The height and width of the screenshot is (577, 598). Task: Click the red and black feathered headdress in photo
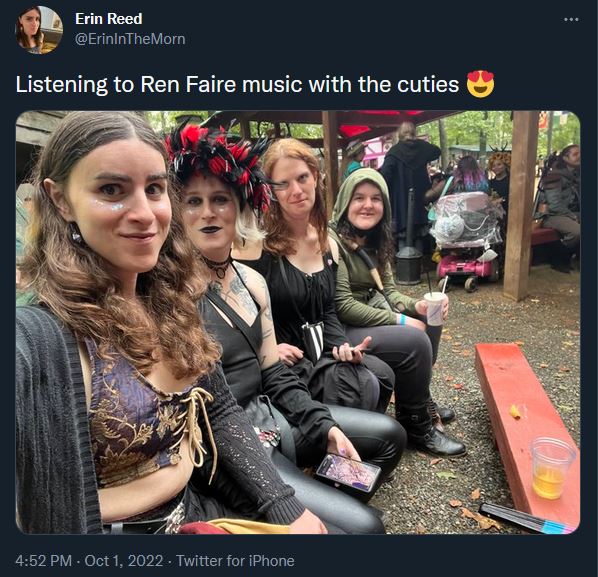[x=219, y=160]
